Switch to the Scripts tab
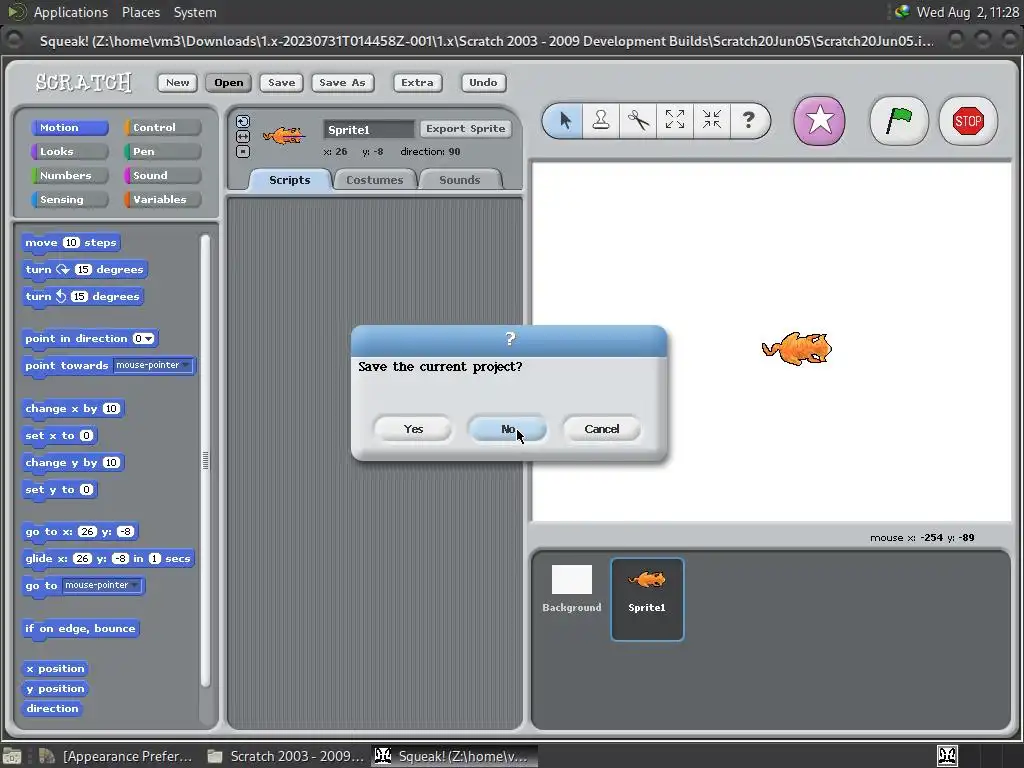This screenshot has height=768, width=1024. tap(290, 180)
